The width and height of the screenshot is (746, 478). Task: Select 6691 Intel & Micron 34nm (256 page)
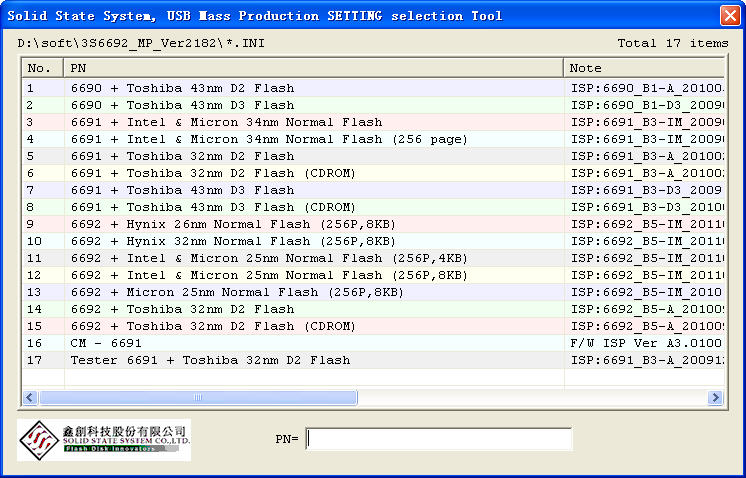tap(269, 139)
